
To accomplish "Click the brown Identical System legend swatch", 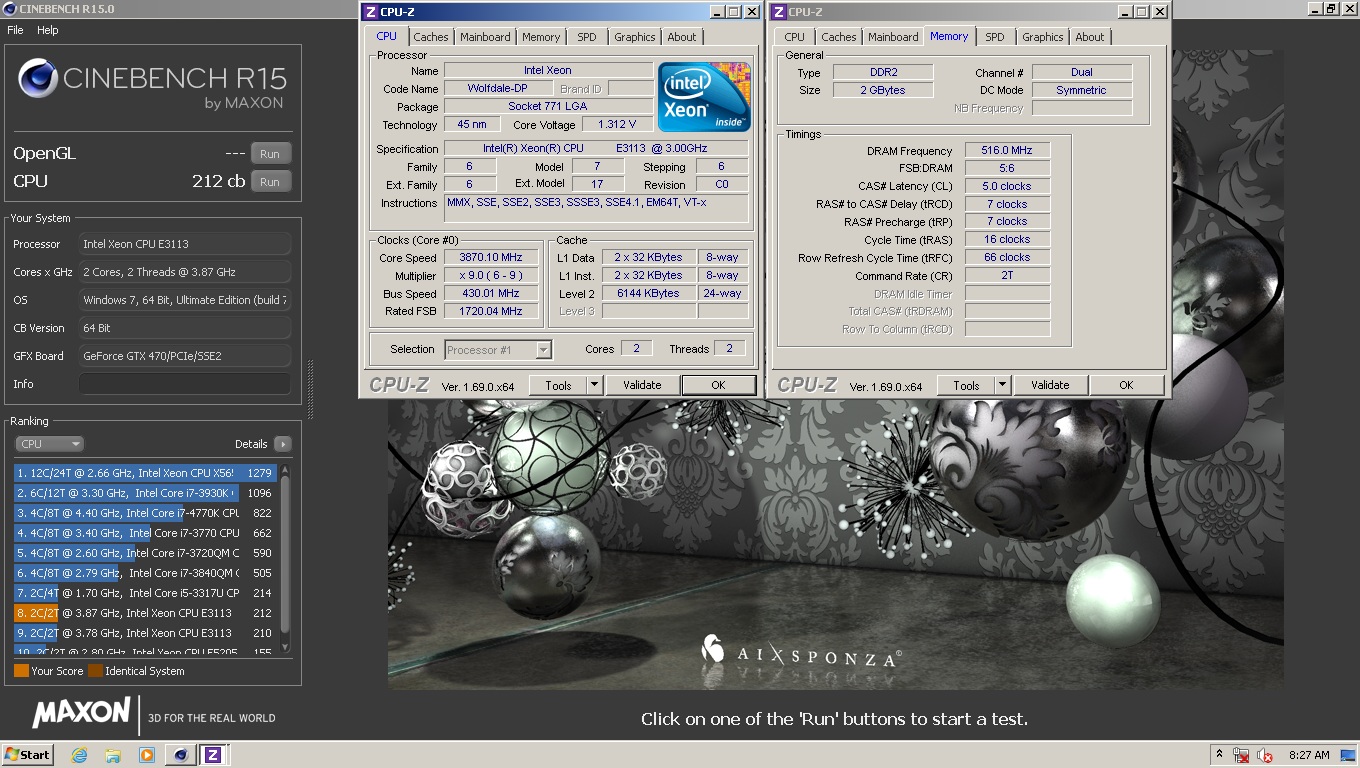I will click(x=95, y=671).
